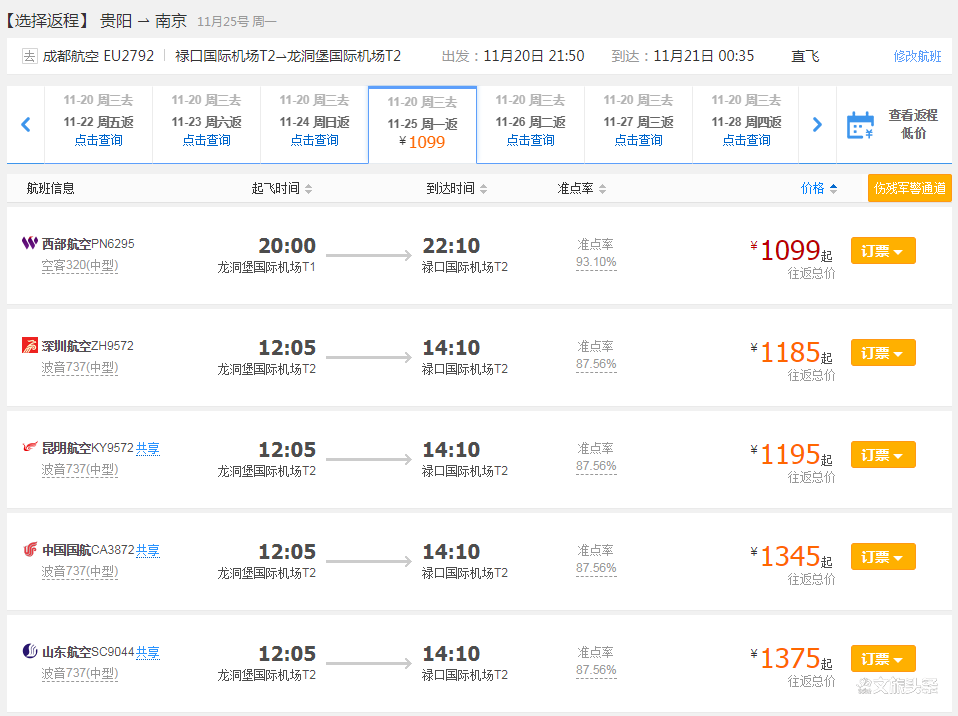Open the return low-price calendar icon

point(860,125)
